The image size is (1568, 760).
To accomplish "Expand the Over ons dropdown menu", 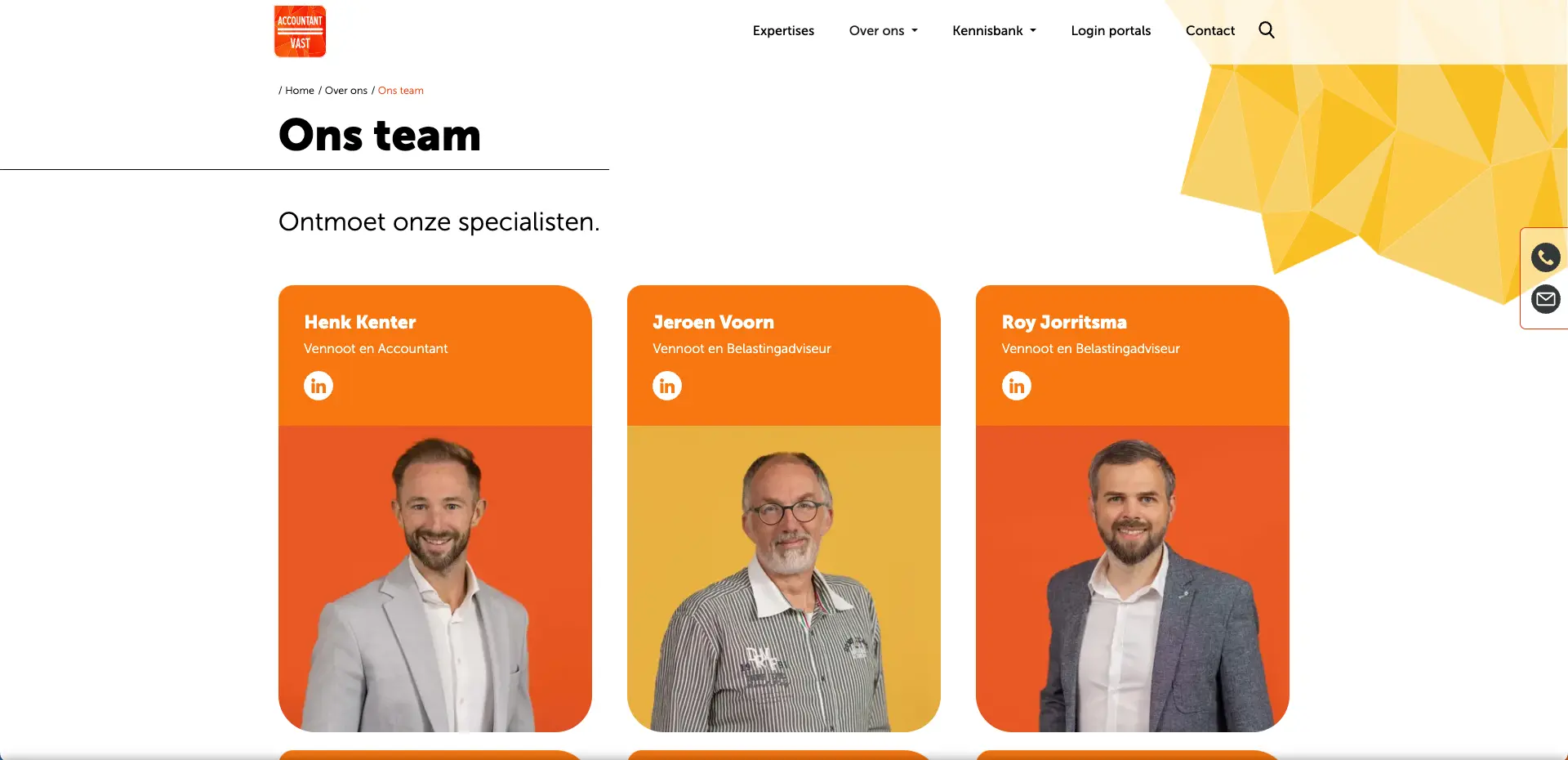I will (883, 30).
